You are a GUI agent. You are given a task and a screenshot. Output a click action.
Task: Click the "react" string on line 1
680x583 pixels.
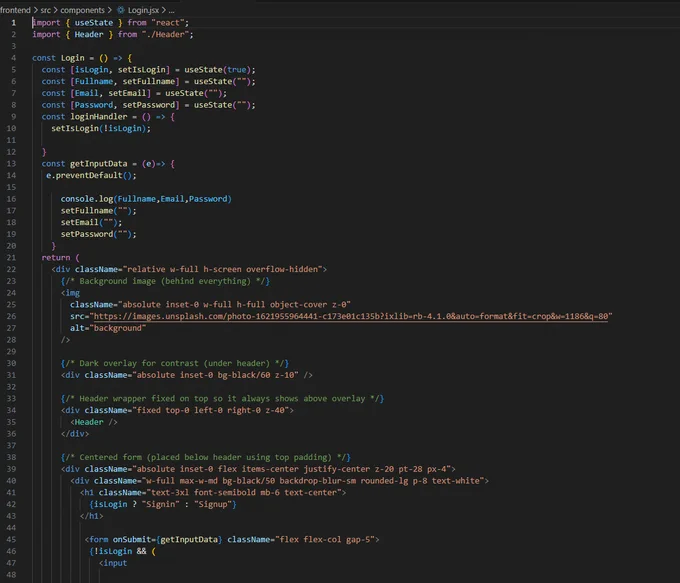[167, 23]
